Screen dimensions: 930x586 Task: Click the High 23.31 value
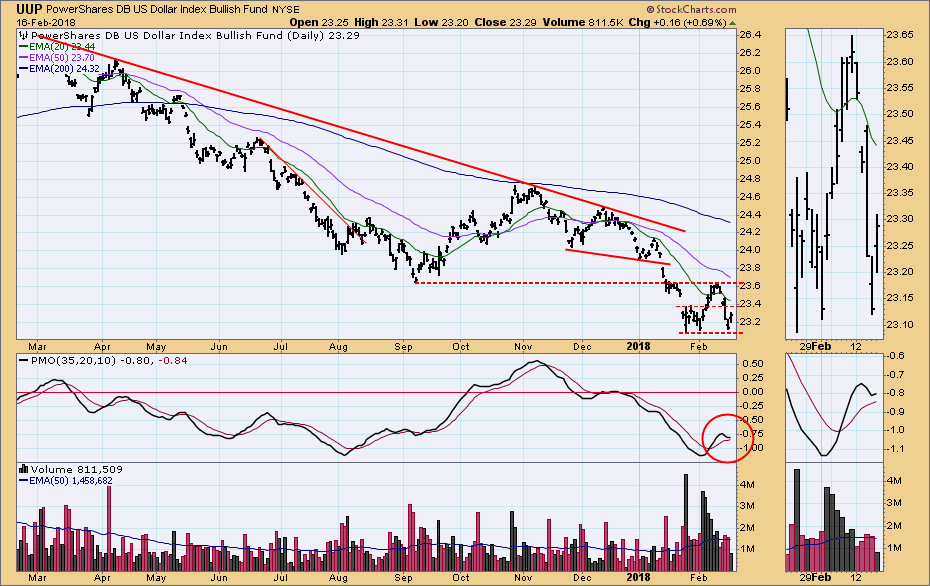(383, 23)
